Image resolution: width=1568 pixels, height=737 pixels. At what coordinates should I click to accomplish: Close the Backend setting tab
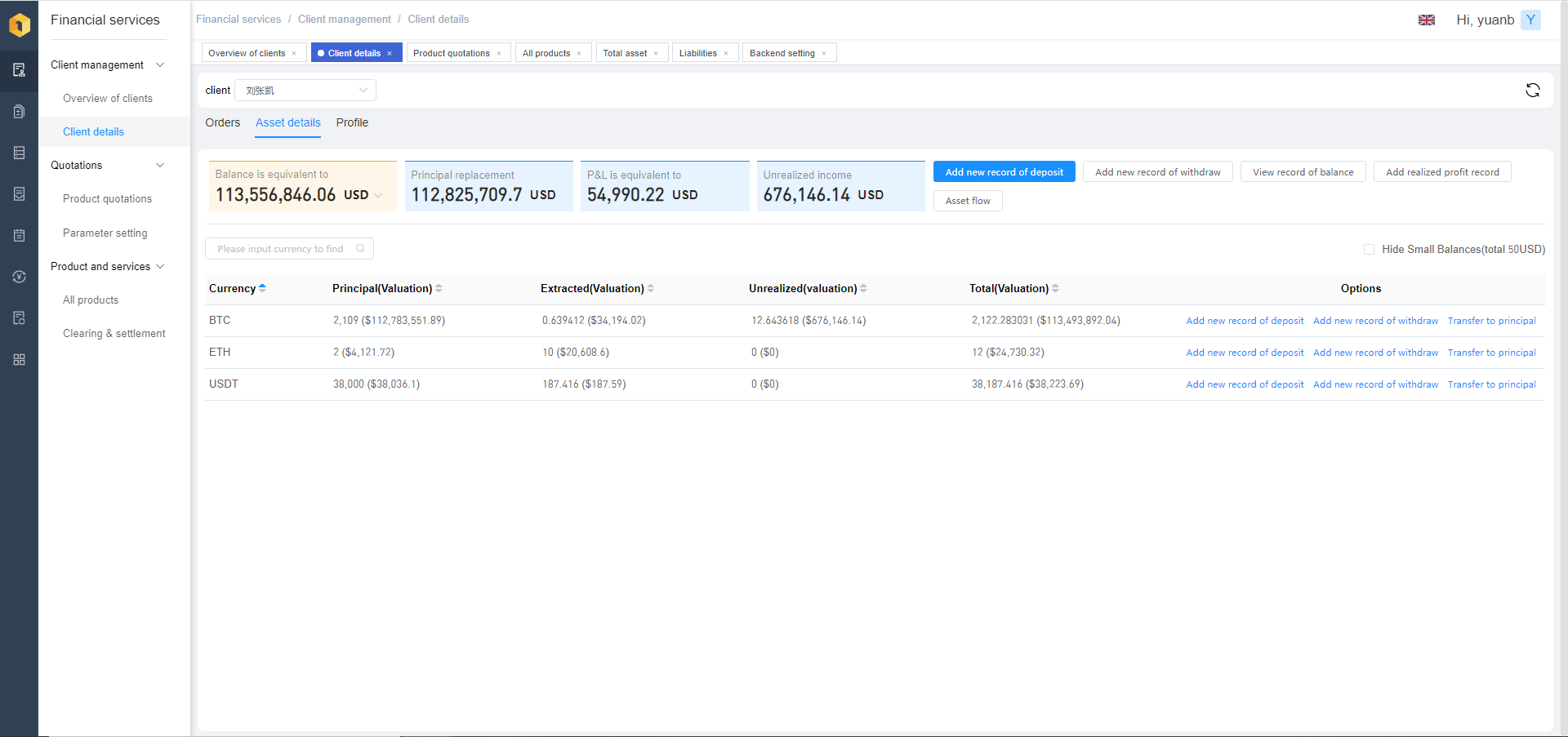pos(824,54)
